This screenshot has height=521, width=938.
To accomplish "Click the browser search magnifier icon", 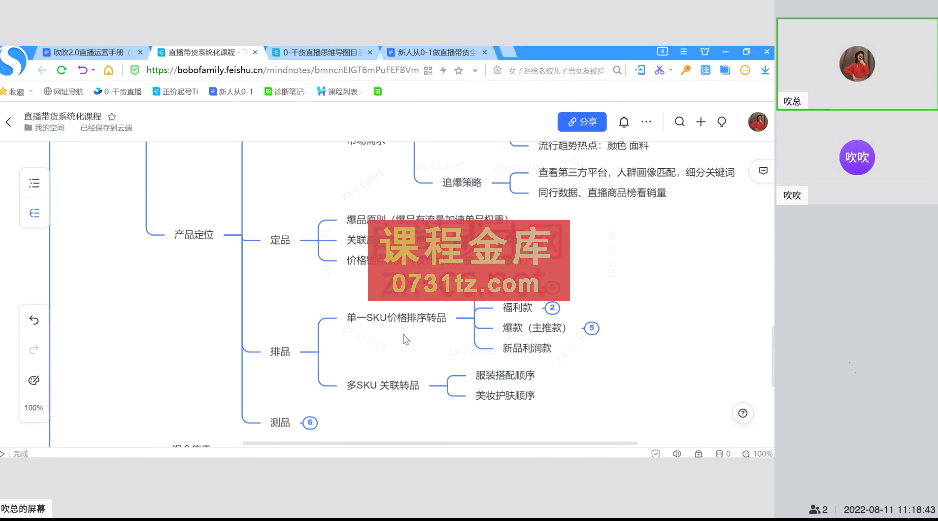I will (617, 71).
